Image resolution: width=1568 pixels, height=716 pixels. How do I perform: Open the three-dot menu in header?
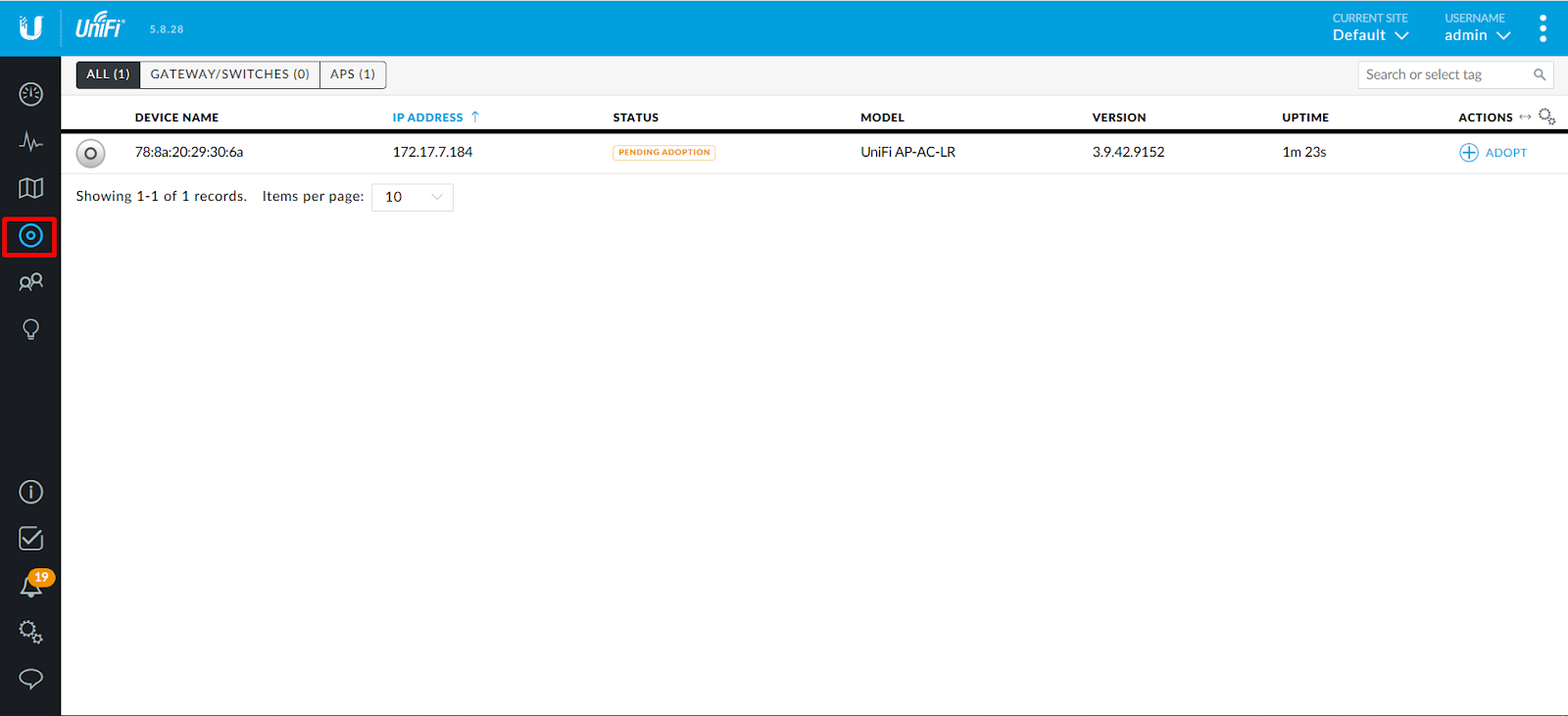pos(1543,27)
